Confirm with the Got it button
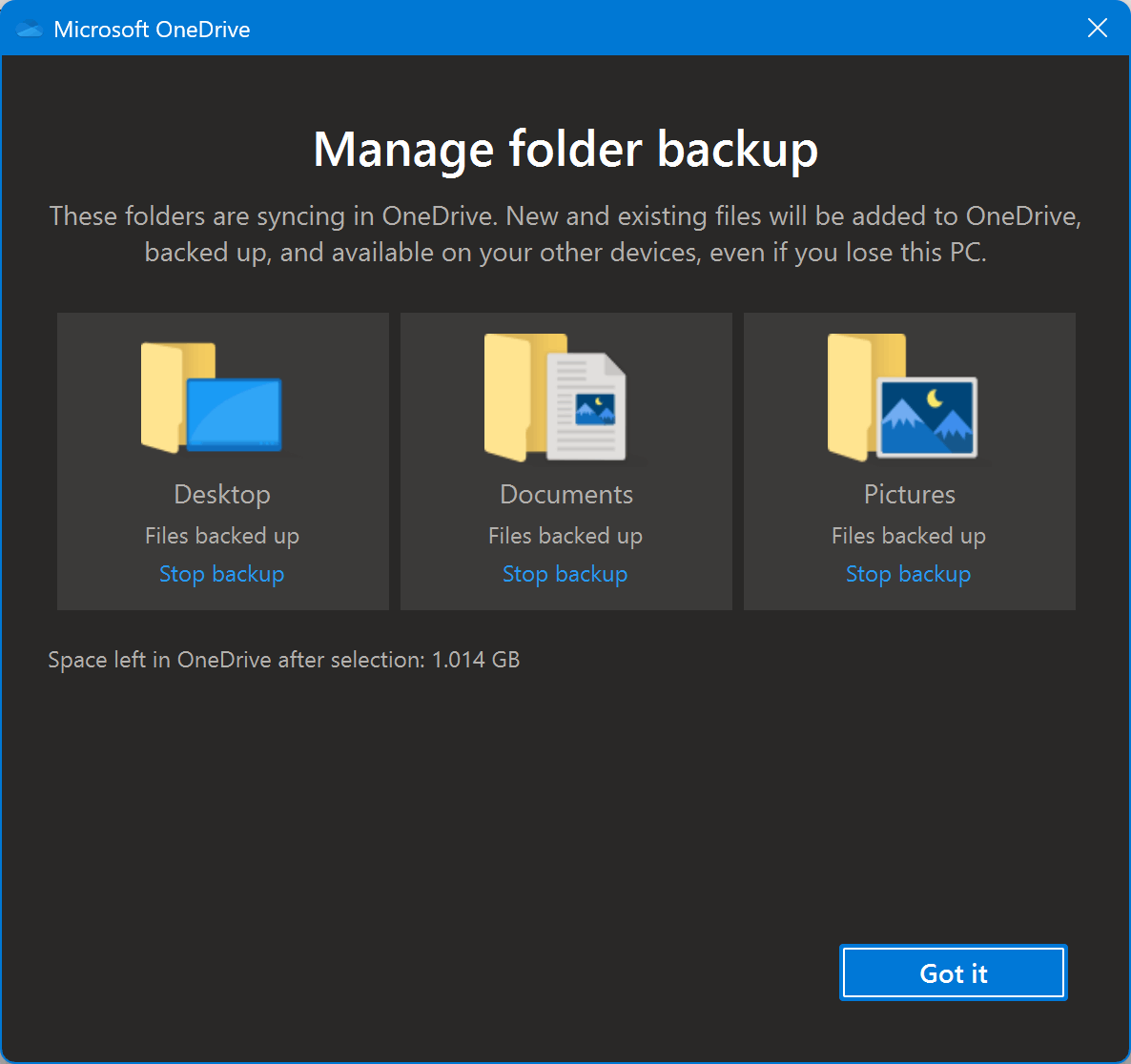This screenshot has height=1064, width=1131. [x=952, y=972]
